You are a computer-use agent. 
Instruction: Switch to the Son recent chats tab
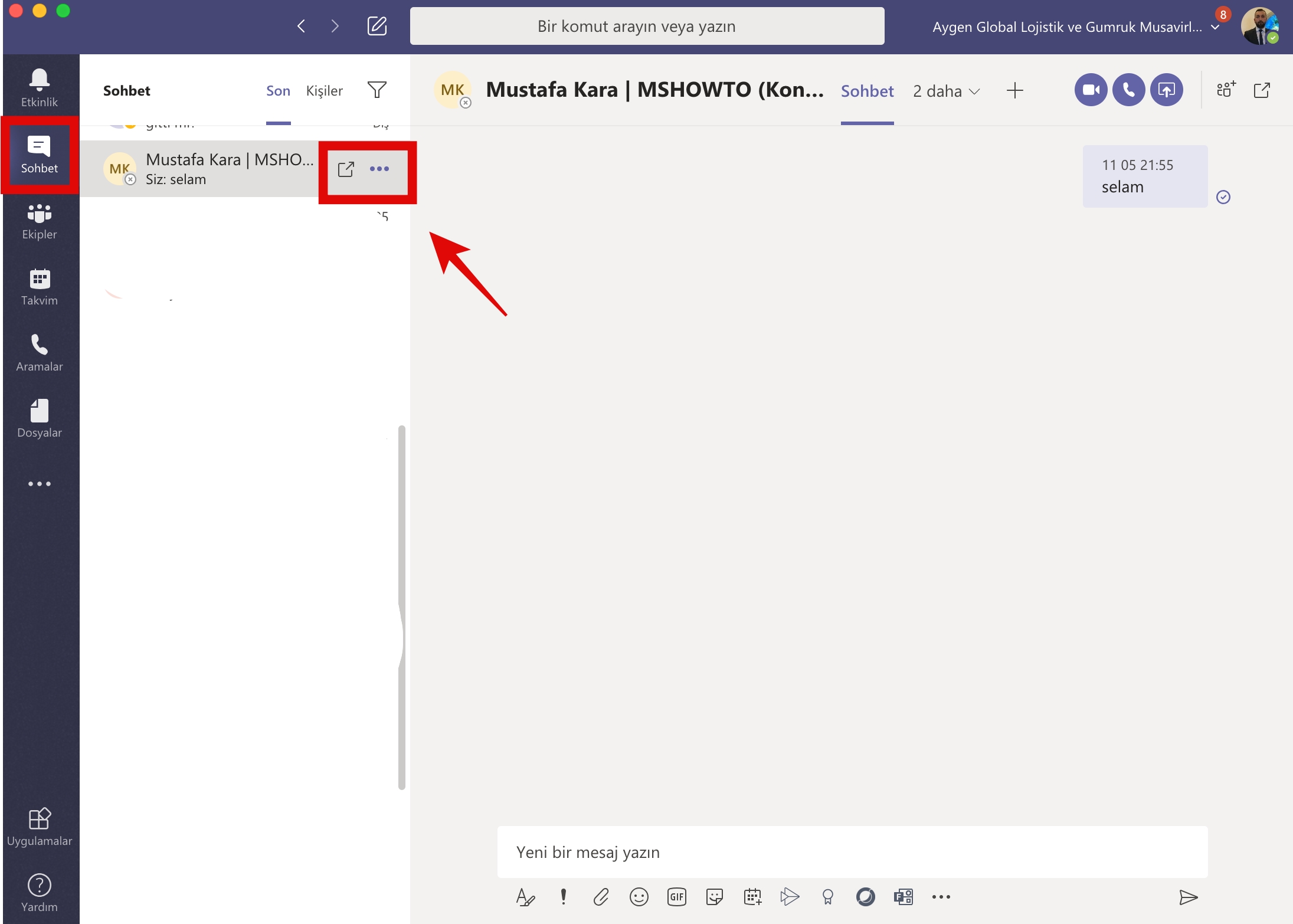click(x=278, y=91)
